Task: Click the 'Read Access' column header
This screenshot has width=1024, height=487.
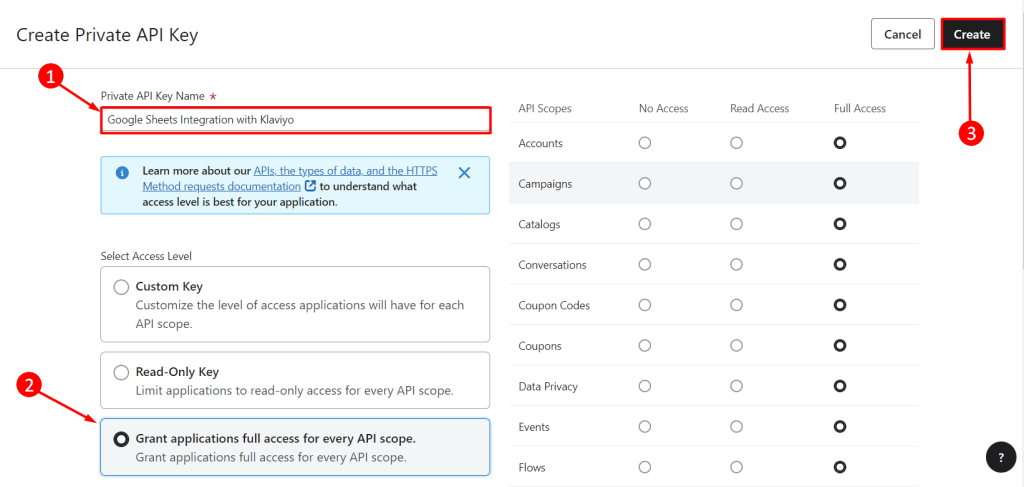Action: pyautogui.click(x=760, y=108)
